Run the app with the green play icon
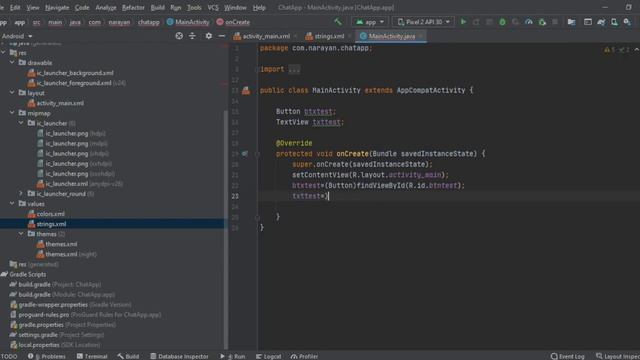 (463, 22)
